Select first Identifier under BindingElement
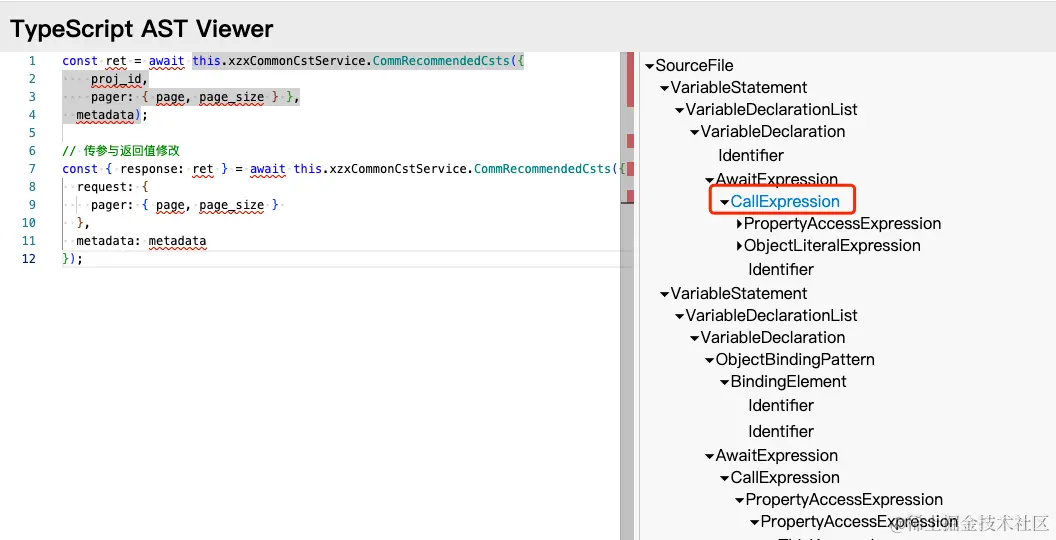The image size is (1056, 540). (x=781, y=405)
